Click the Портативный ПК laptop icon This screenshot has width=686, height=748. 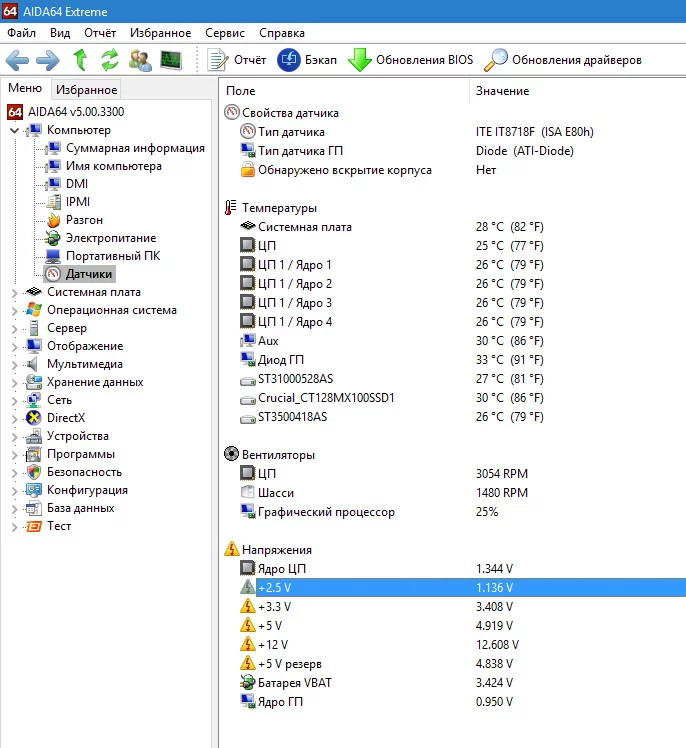52,256
